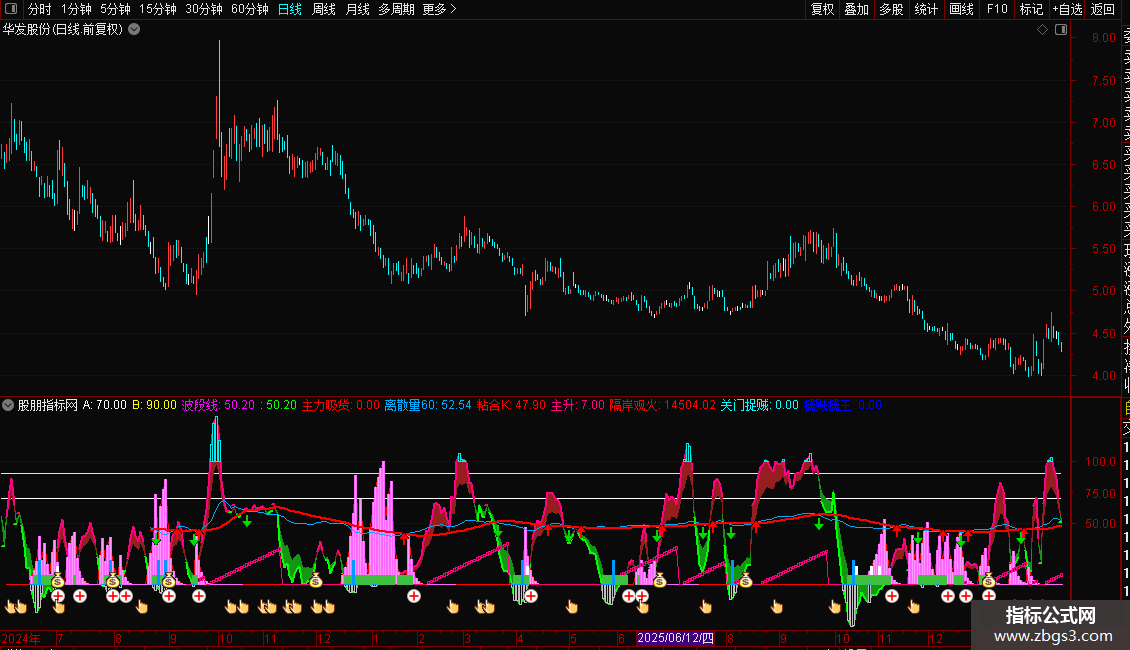Viewport: 1130px width, 650px height.
Task: Click the pointing hand icon near July 2025
Action: [706, 607]
